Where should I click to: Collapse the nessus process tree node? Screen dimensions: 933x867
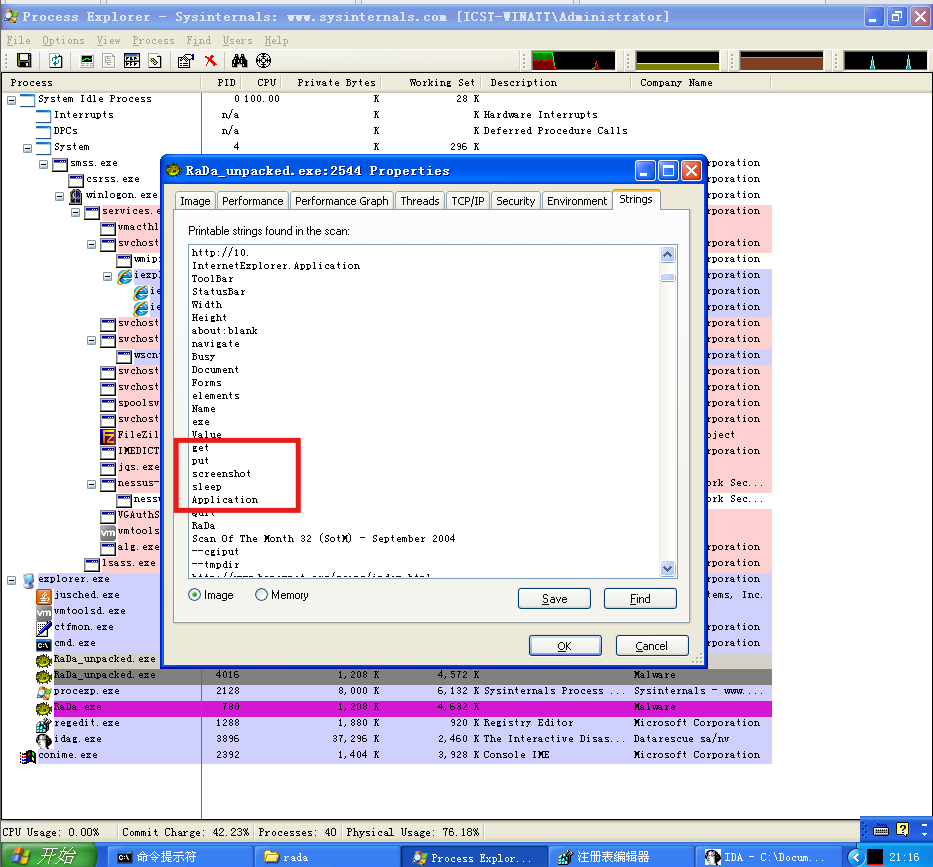click(x=92, y=484)
